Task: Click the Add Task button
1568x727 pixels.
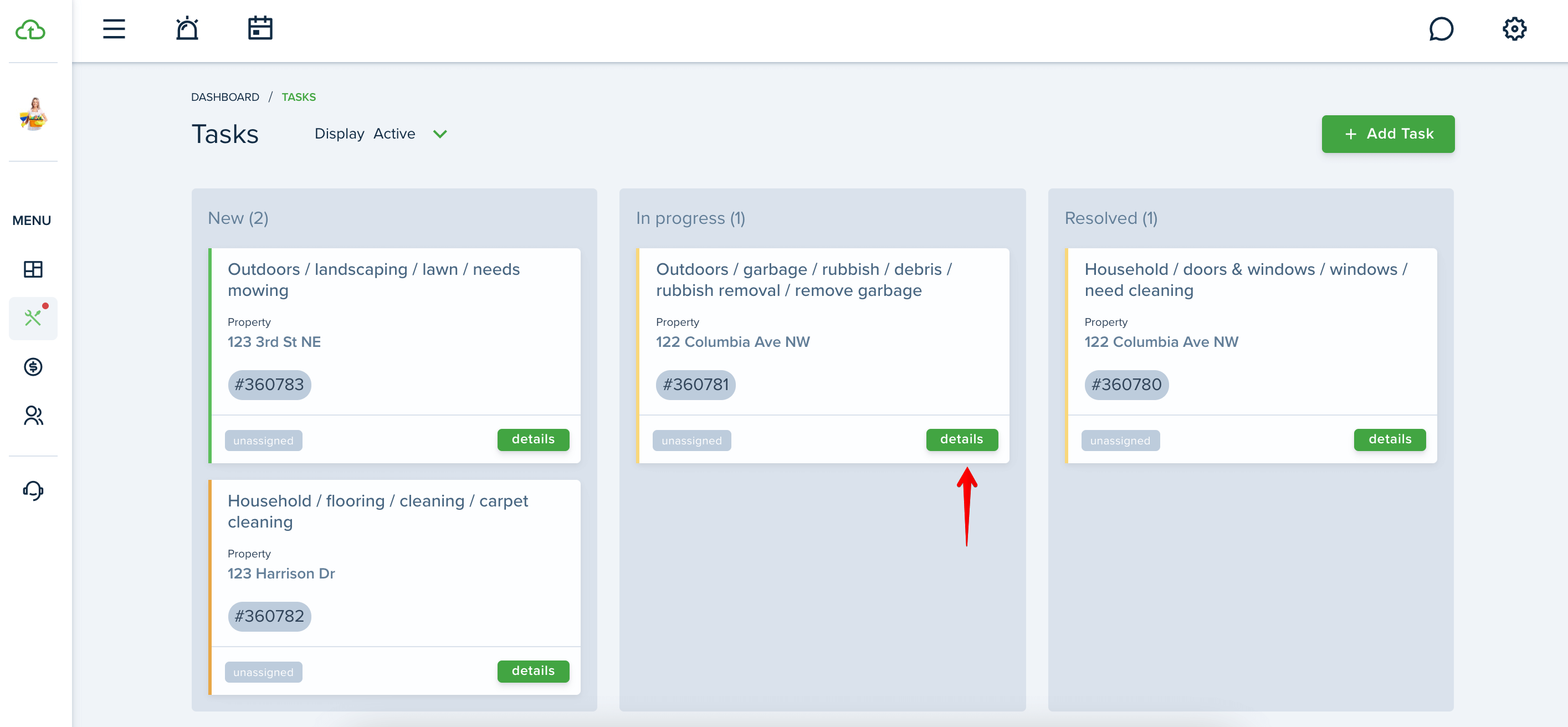Action: 1387,134
